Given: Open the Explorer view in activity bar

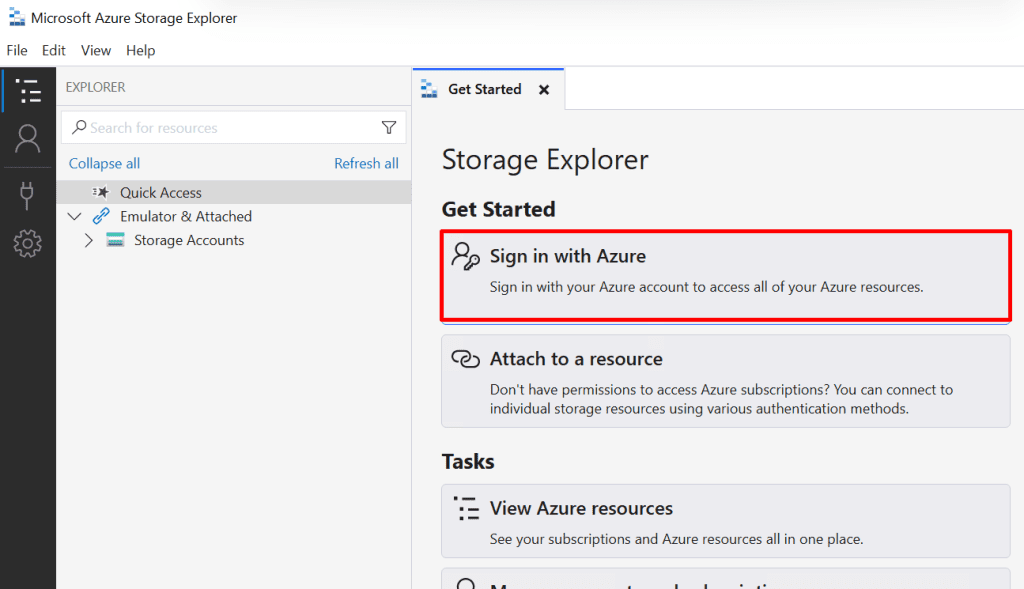Looking at the screenshot, I should click(x=28, y=91).
